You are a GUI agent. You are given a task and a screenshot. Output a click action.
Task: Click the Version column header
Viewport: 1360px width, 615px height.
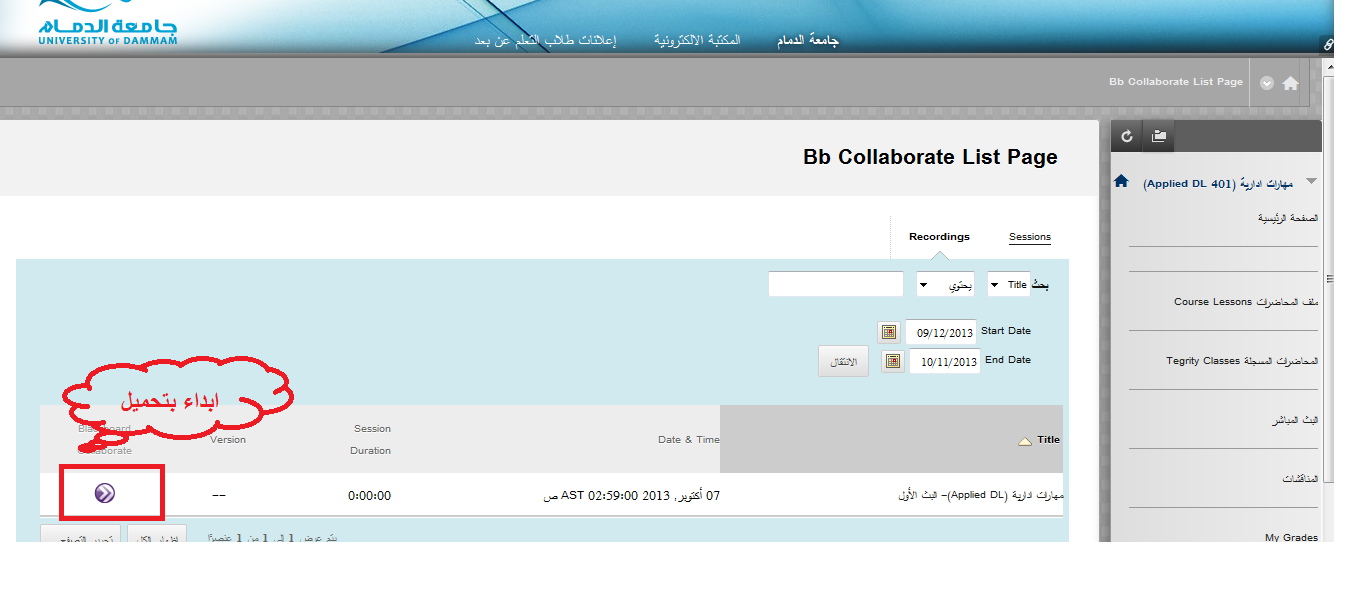point(228,440)
